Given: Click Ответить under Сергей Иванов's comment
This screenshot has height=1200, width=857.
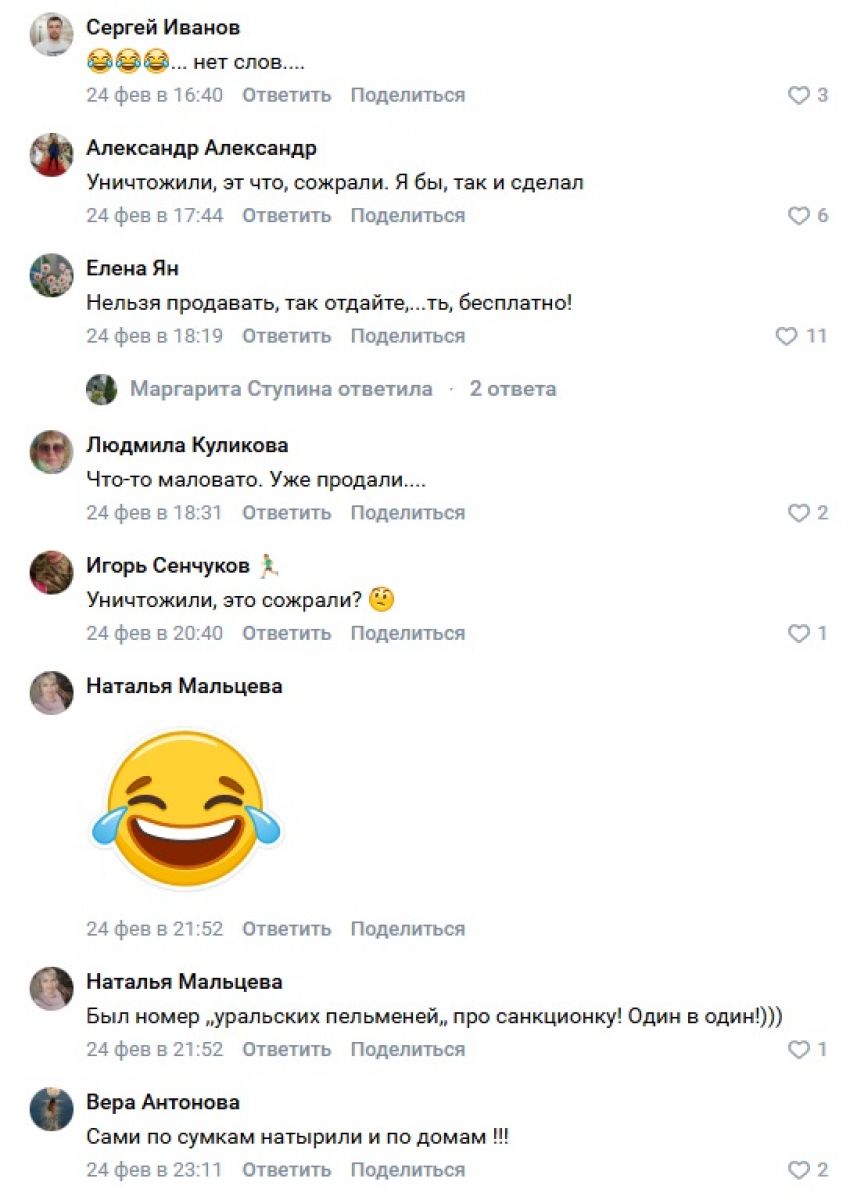Looking at the screenshot, I should [286, 96].
